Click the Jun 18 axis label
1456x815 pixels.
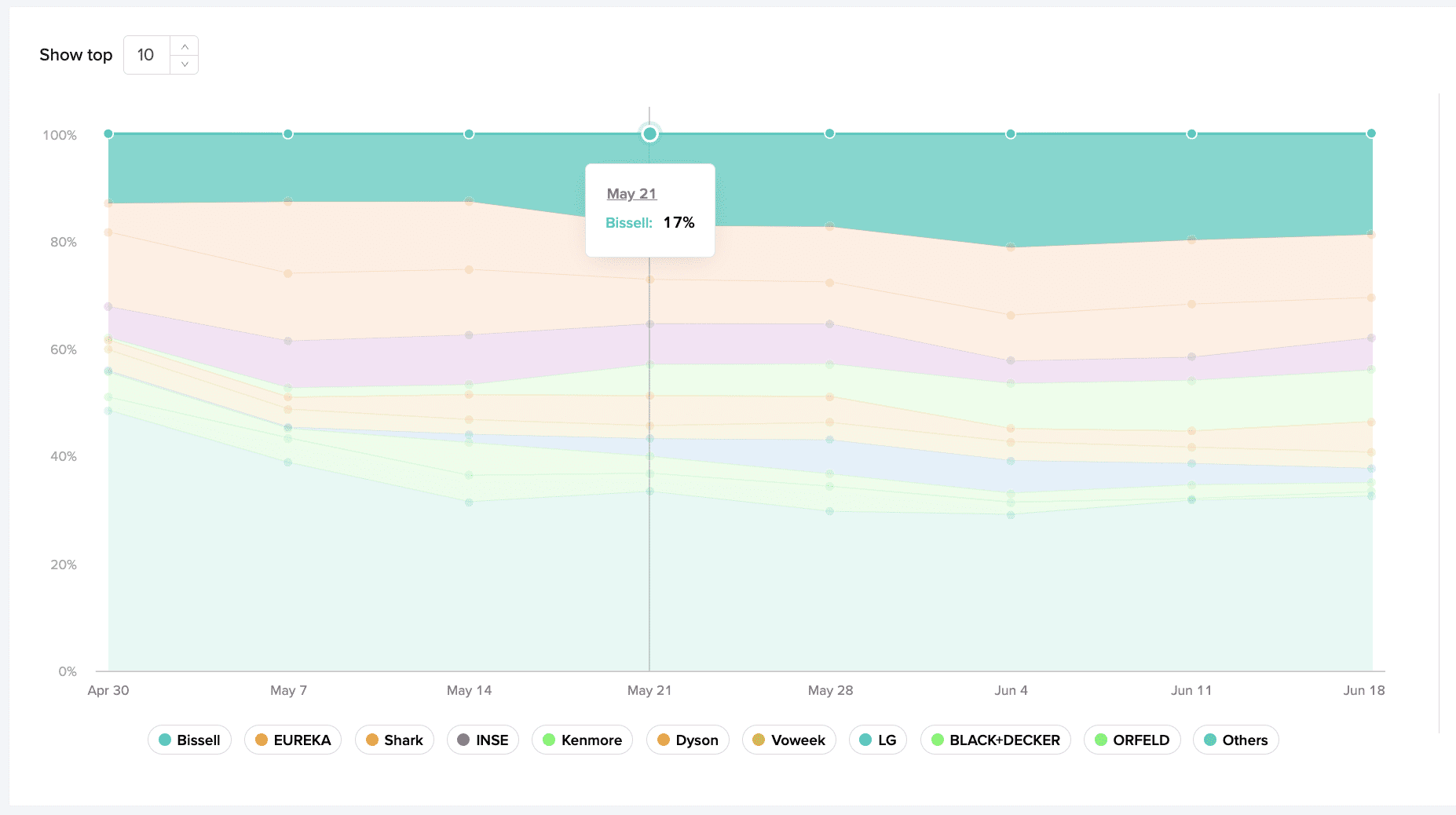point(1364,691)
